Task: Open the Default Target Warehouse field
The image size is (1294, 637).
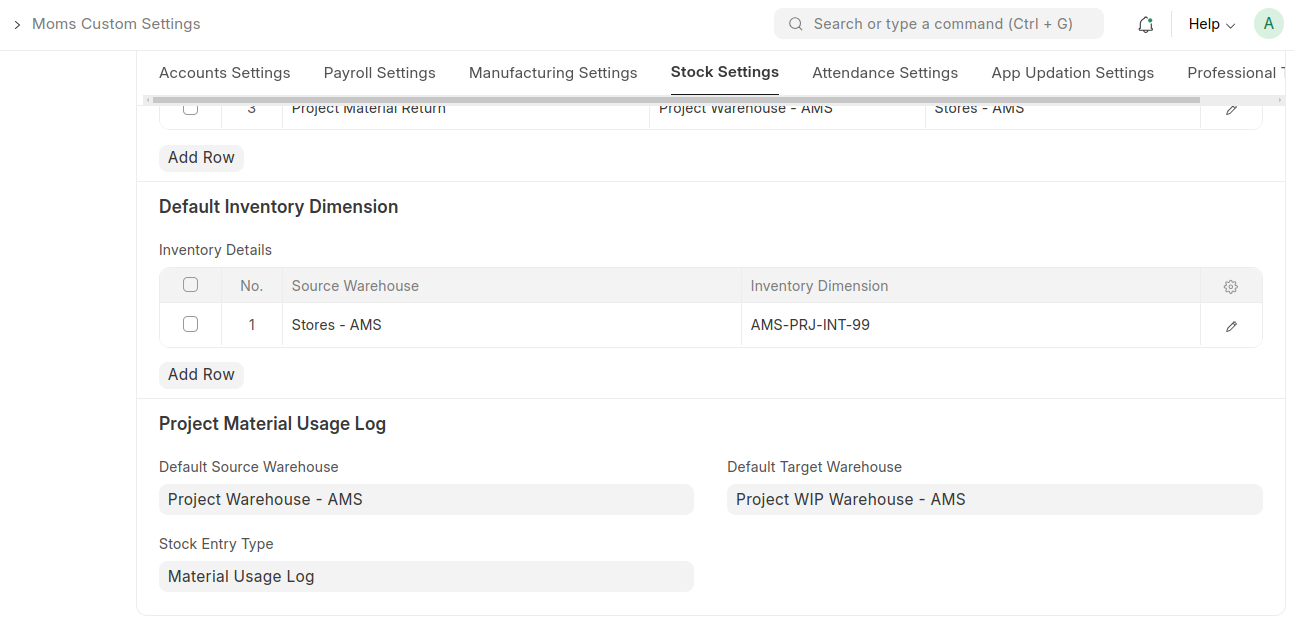Action: [994, 499]
